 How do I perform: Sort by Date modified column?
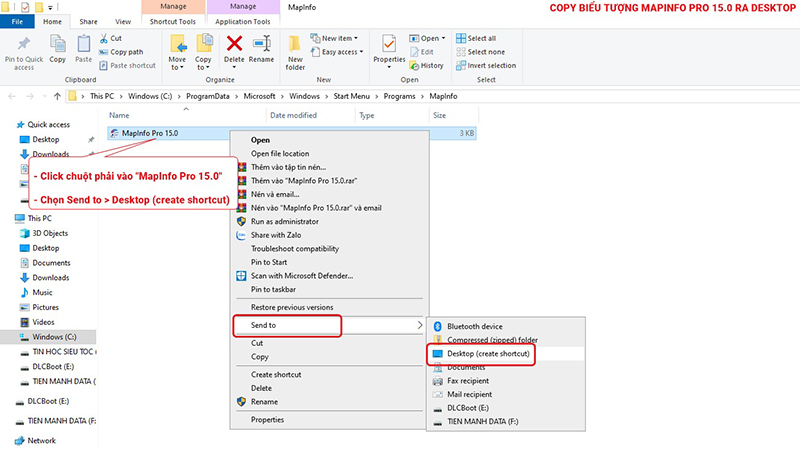293,116
